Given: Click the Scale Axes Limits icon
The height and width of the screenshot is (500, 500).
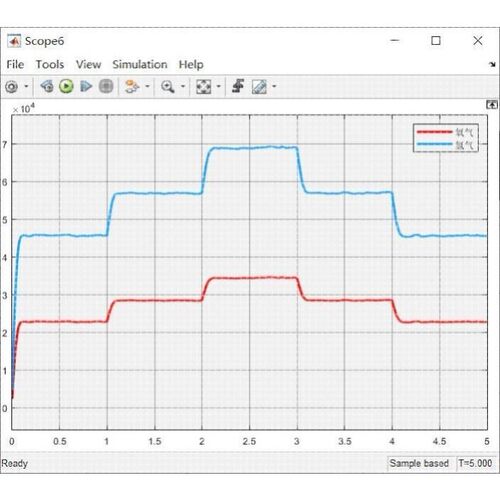Looking at the screenshot, I should coord(203,87).
